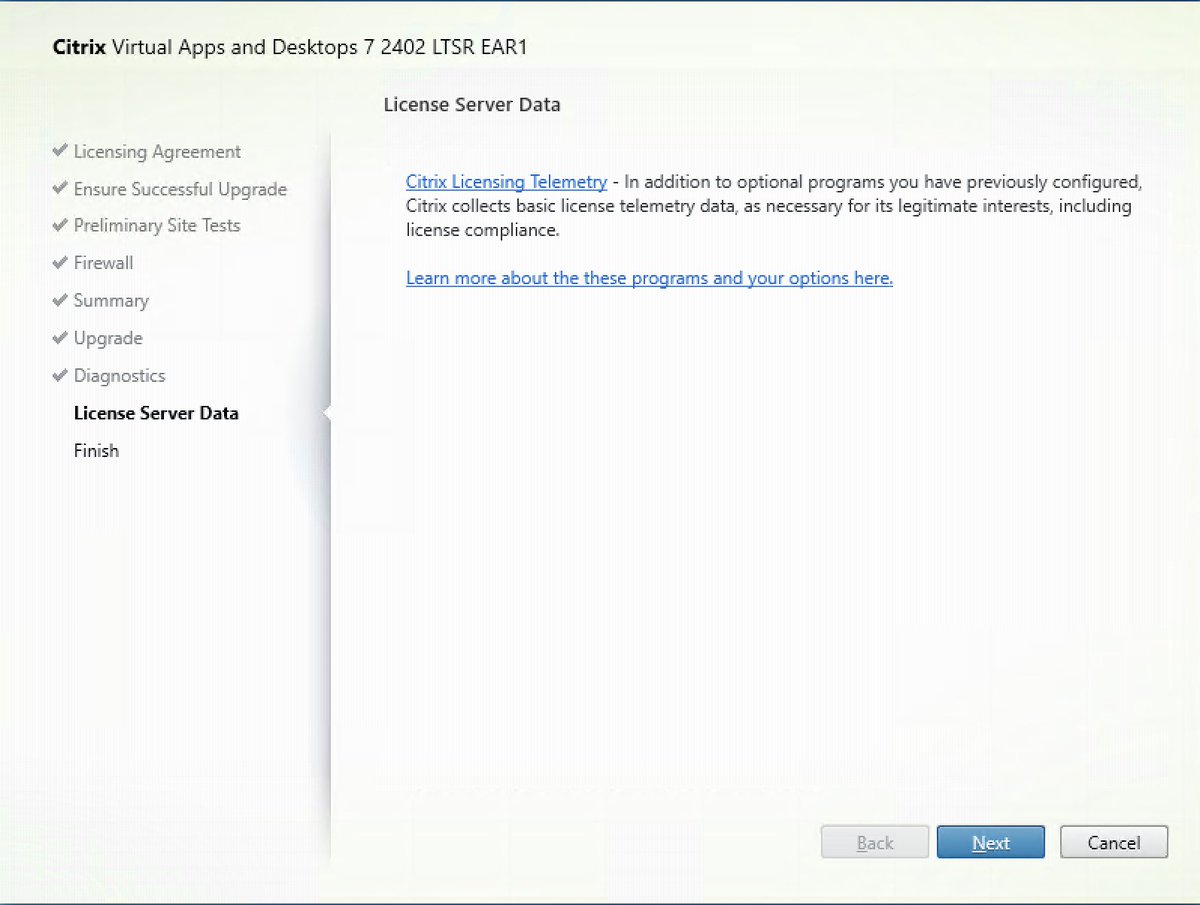Click the checkmark beside Ensure Successful Upgrade
This screenshot has width=1200, height=905.
(59, 188)
